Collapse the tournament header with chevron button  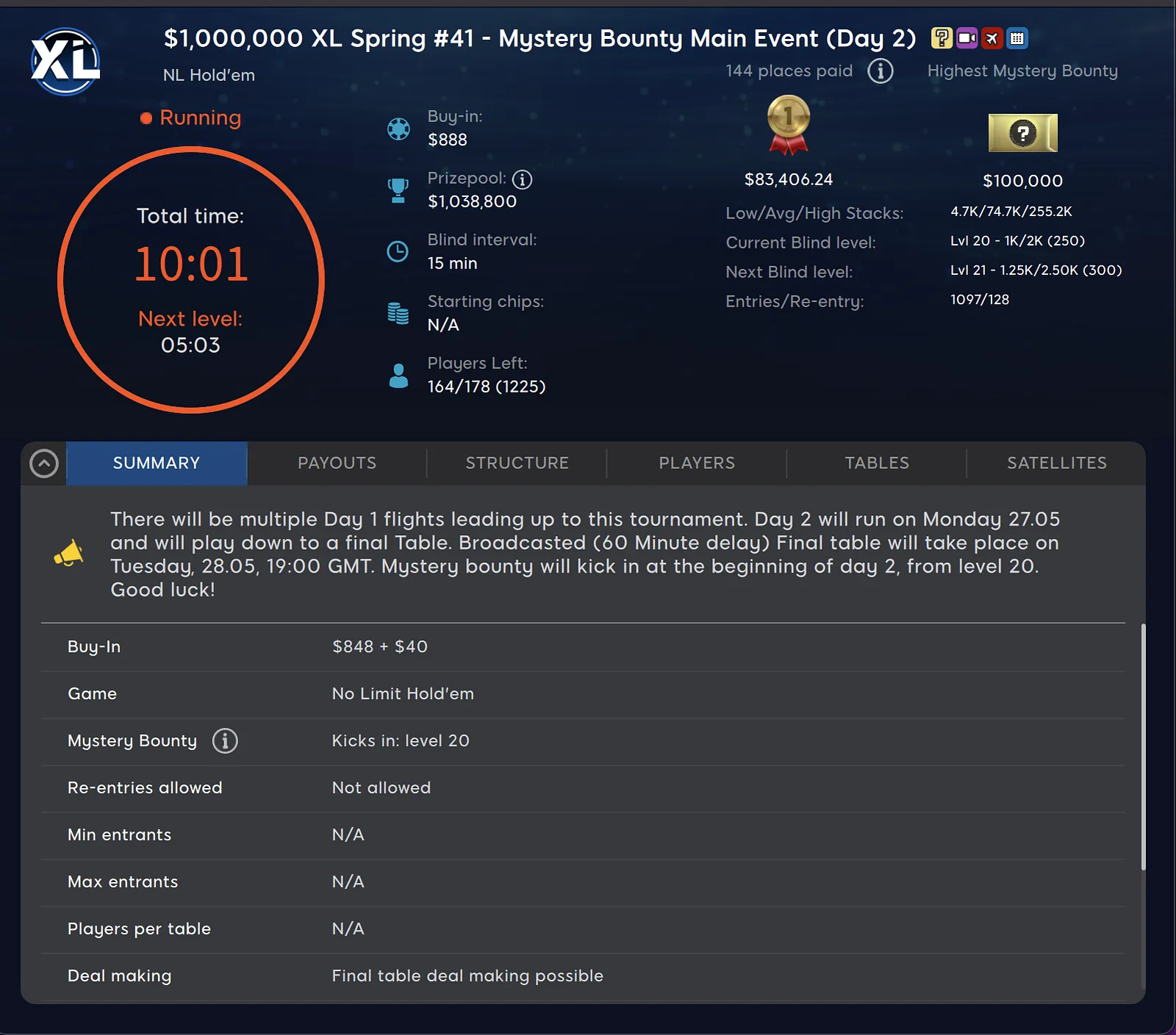point(44,463)
